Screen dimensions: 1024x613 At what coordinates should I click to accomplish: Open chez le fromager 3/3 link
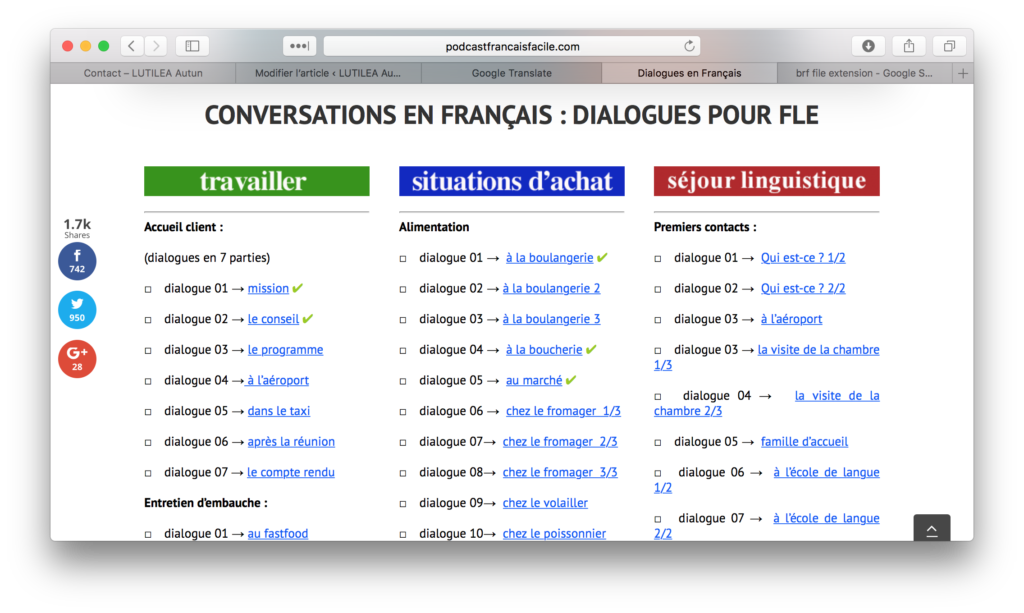(560, 472)
